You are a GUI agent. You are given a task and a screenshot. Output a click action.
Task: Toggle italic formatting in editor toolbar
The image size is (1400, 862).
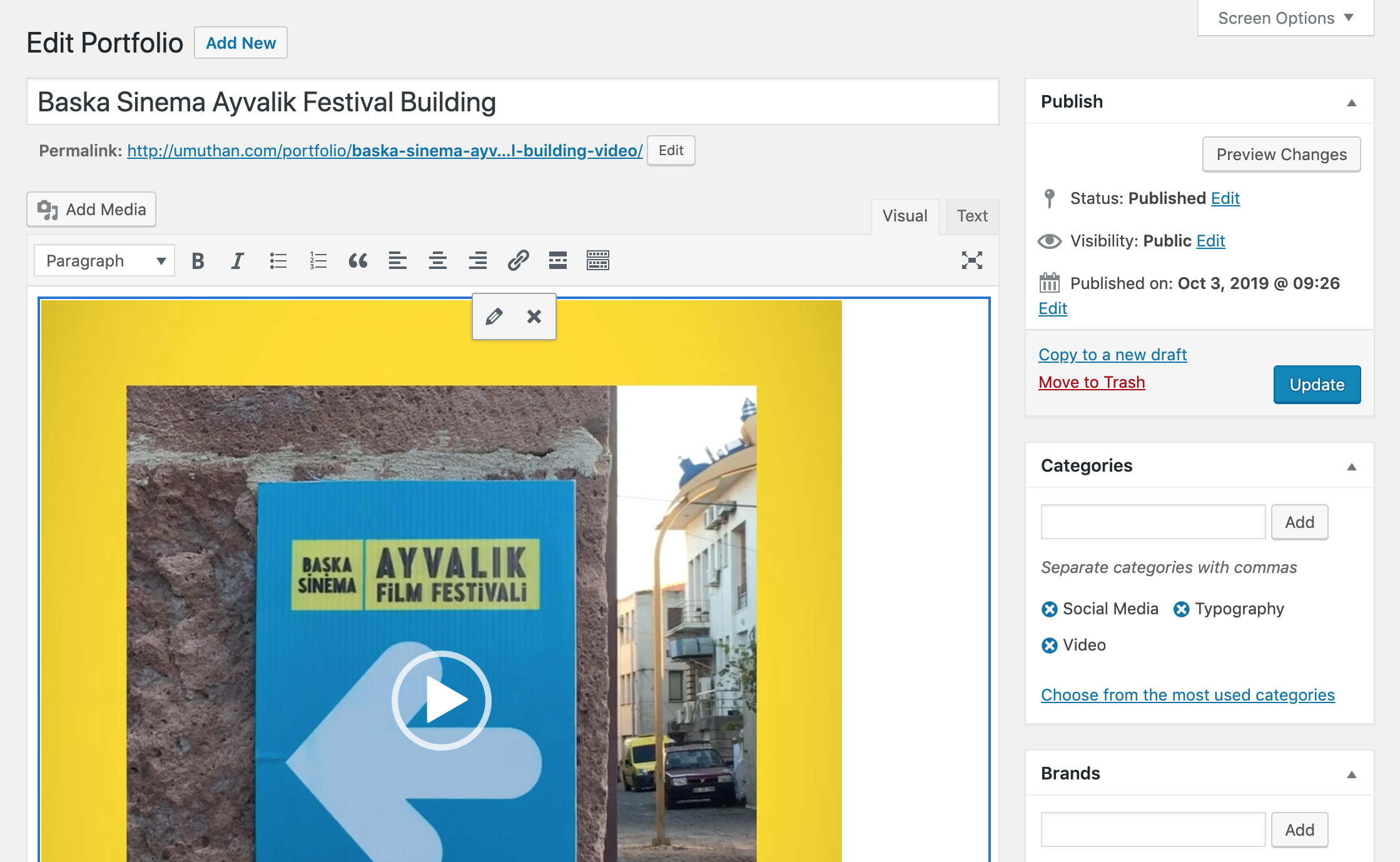coord(237,260)
